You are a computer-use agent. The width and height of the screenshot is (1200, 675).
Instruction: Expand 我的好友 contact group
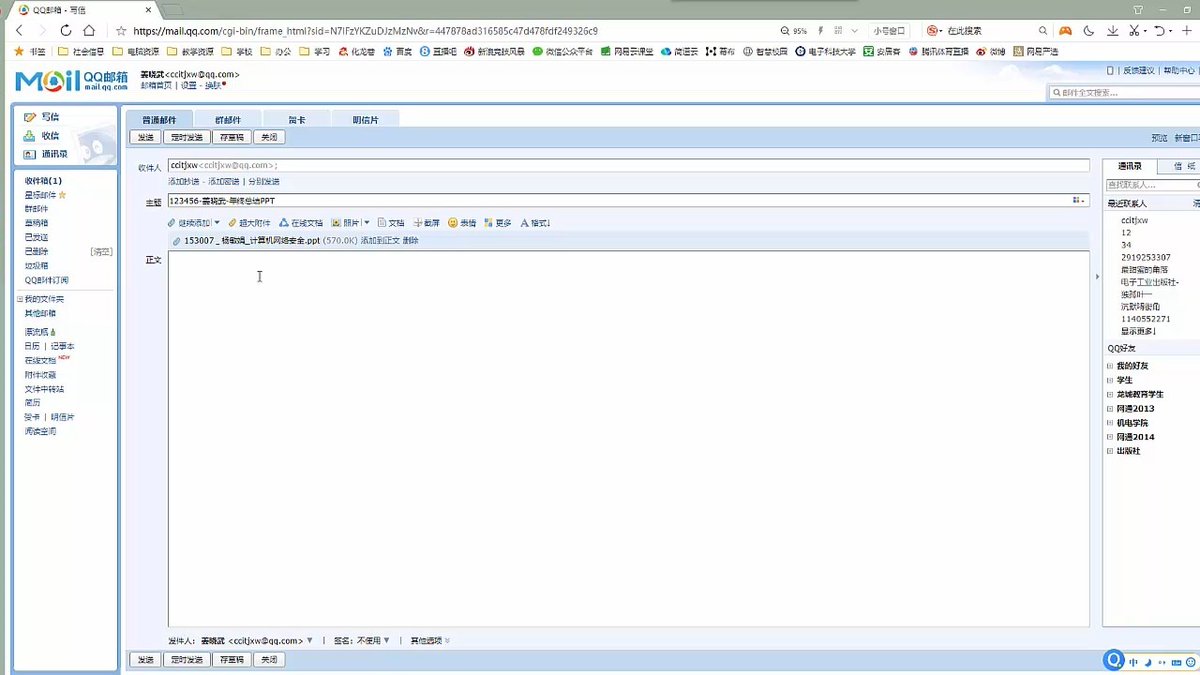click(1110, 366)
